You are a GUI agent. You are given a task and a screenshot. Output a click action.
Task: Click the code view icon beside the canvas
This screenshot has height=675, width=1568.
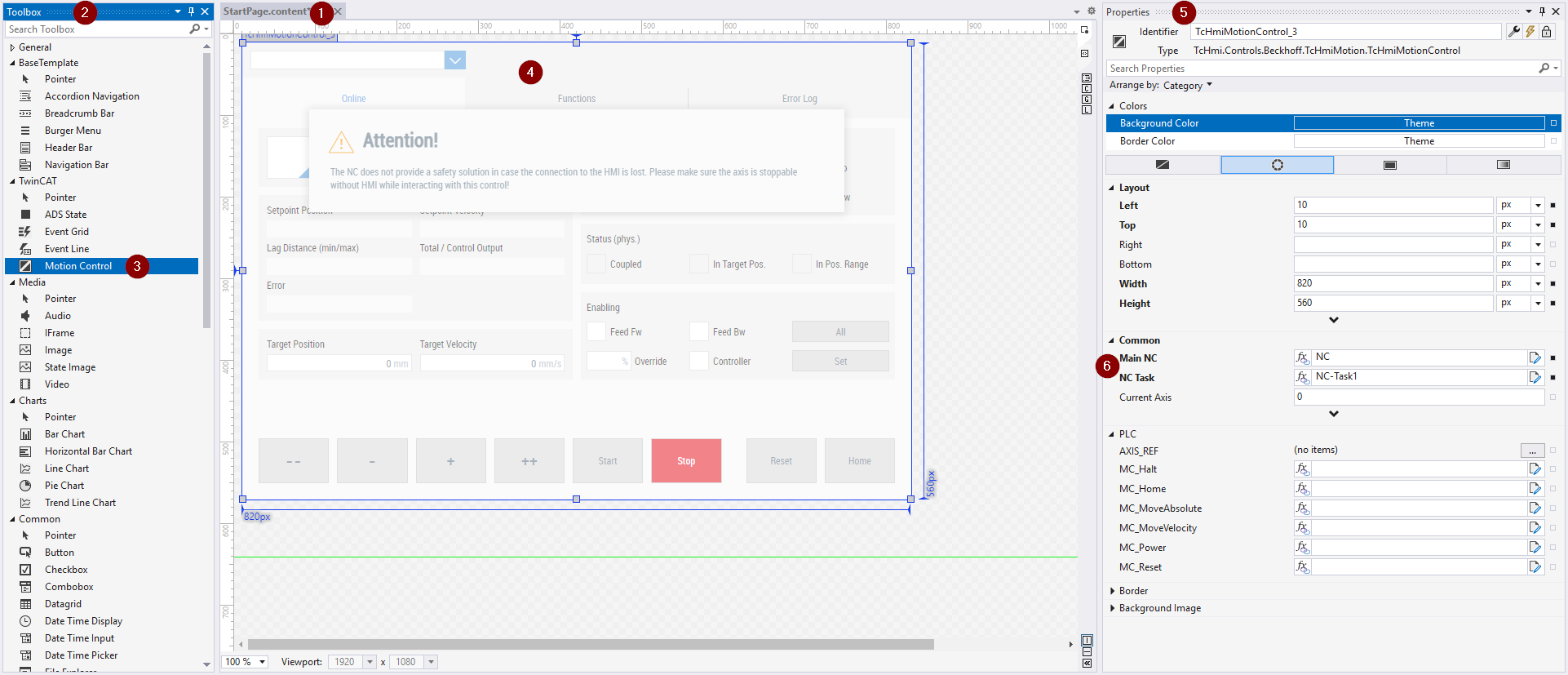1087,54
